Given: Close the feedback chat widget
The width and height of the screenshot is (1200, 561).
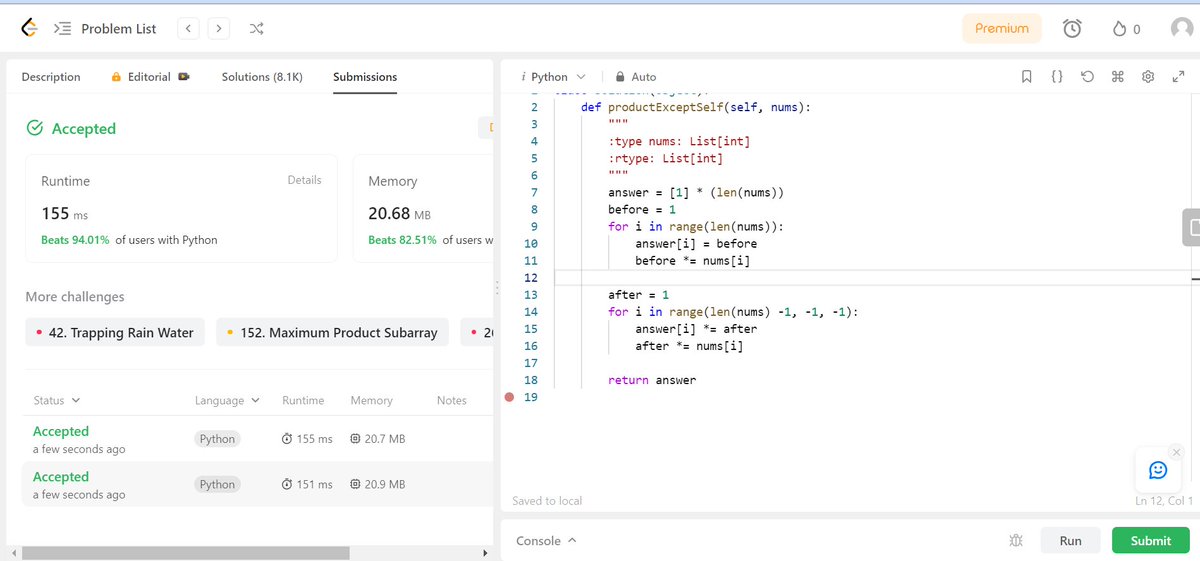Looking at the screenshot, I should [x=1176, y=452].
